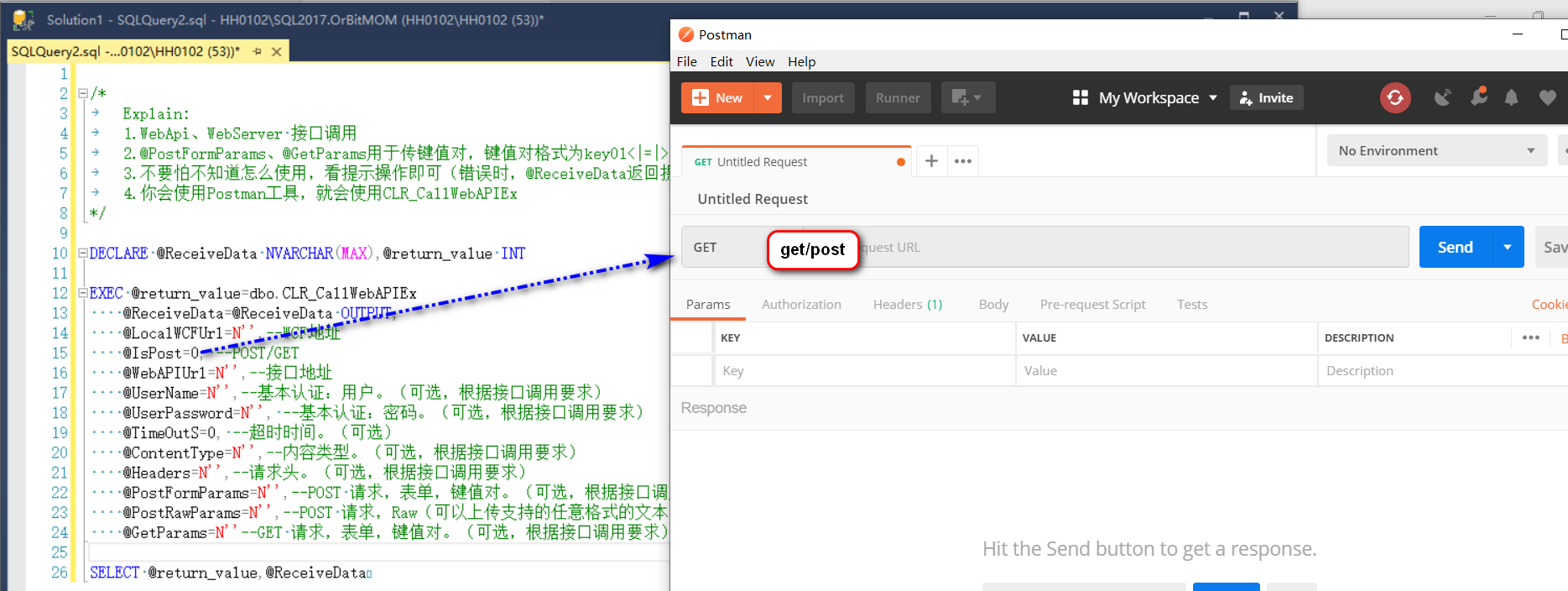1568x591 pixels.
Task: Click the new window icon dropdown
Action: tap(967, 97)
